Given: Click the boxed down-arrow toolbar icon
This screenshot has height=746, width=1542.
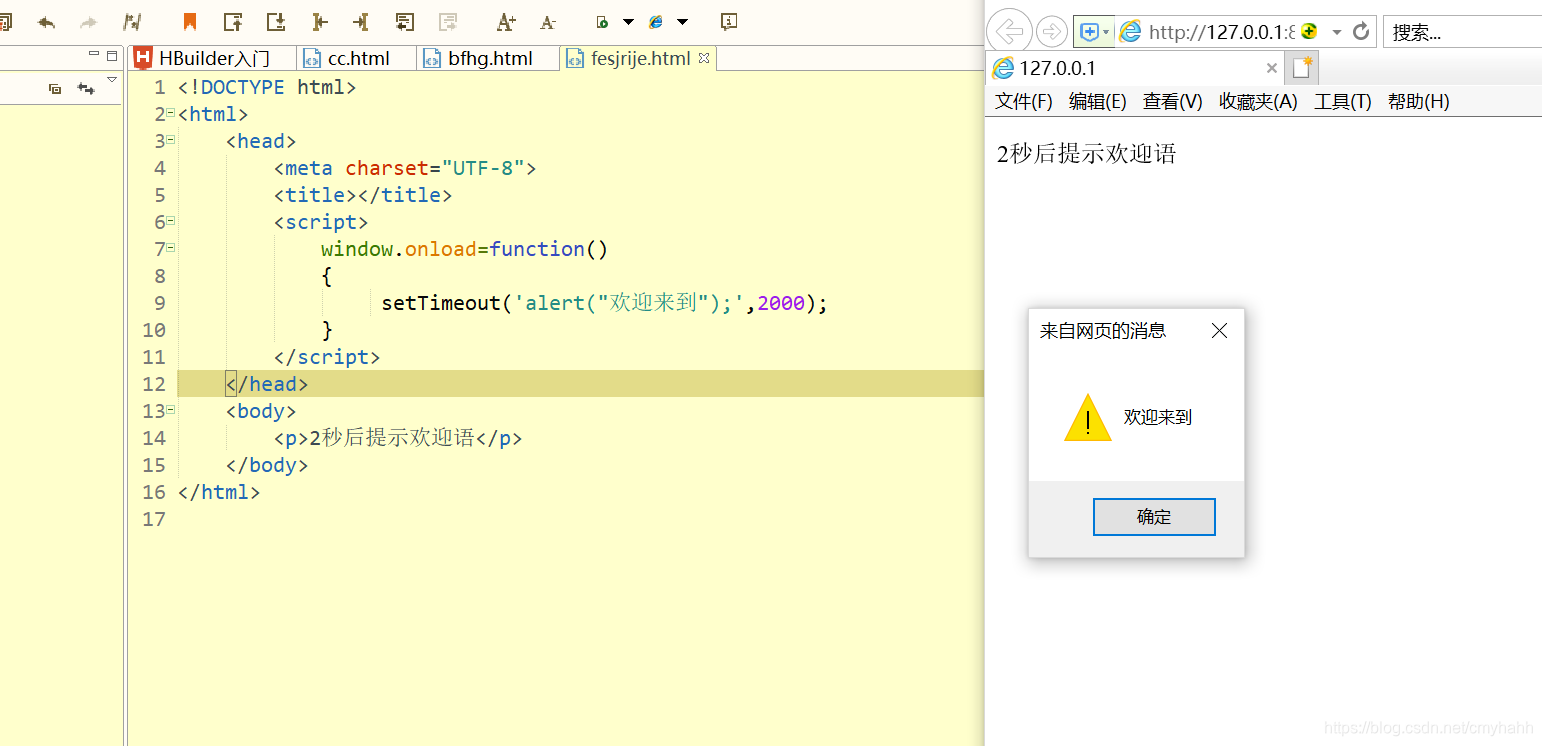Looking at the screenshot, I should [276, 21].
